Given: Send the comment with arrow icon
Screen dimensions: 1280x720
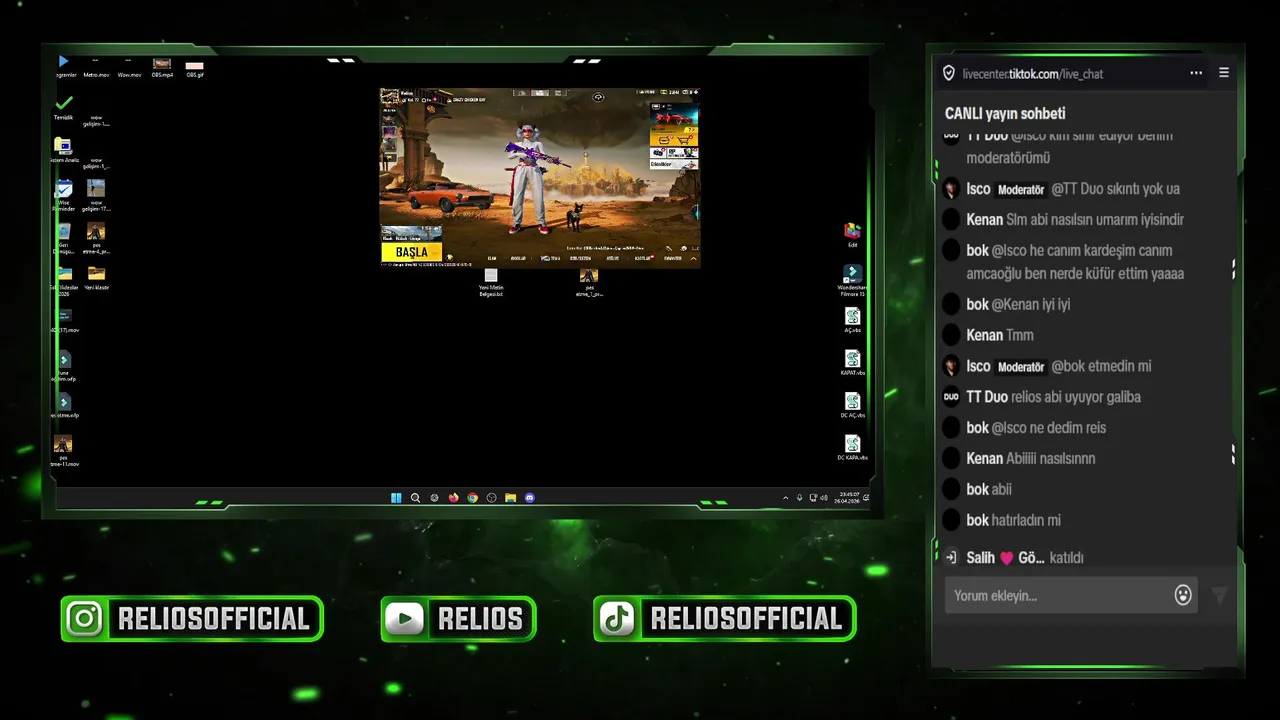Looking at the screenshot, I should click(1219, 596).
